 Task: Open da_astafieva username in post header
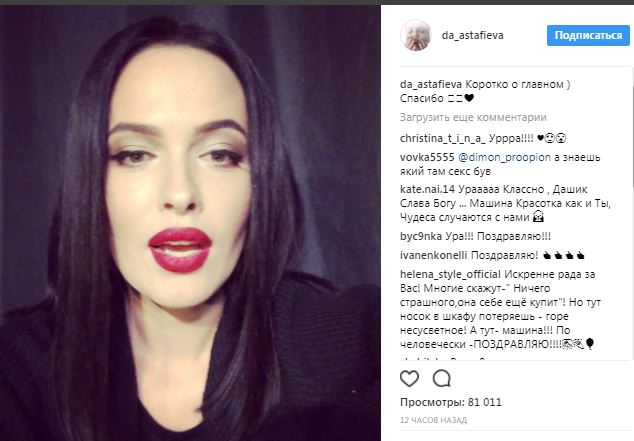point(472,36)
